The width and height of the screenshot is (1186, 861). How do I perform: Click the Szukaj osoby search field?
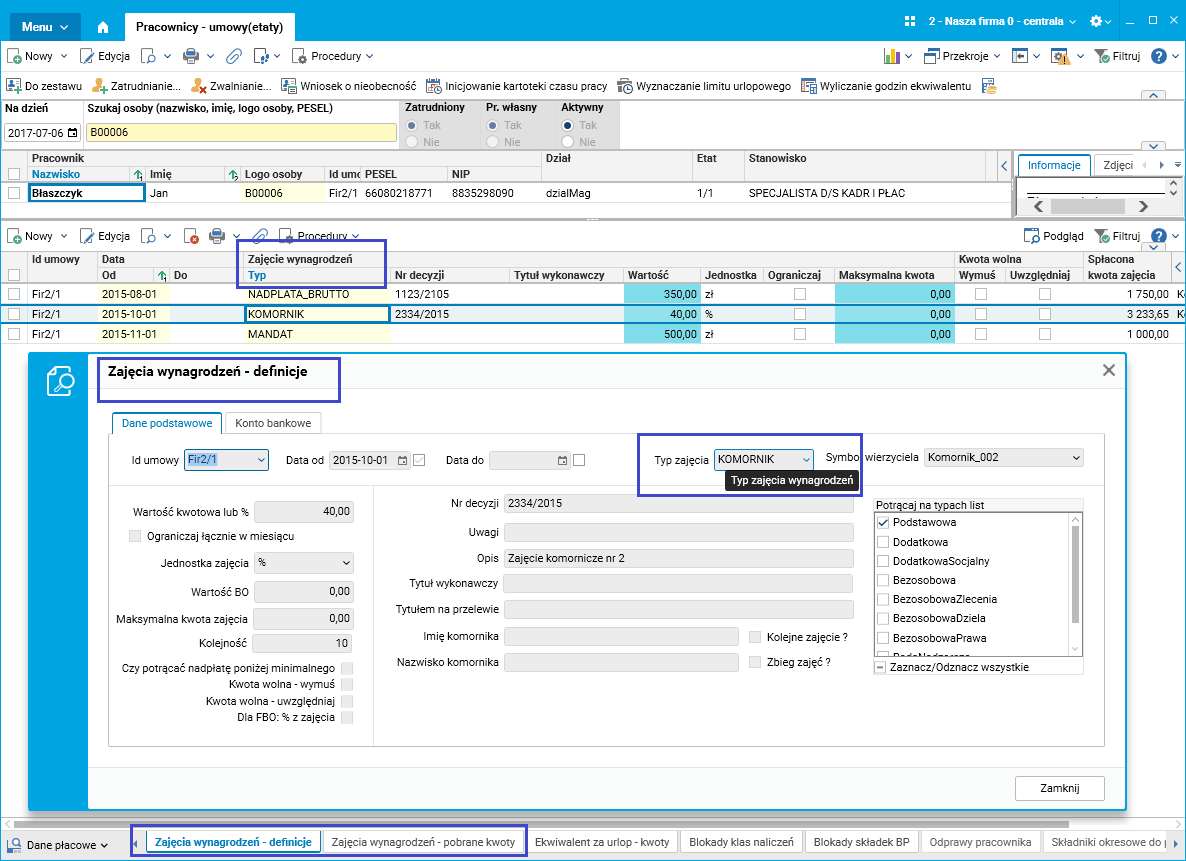coord(240,132)
